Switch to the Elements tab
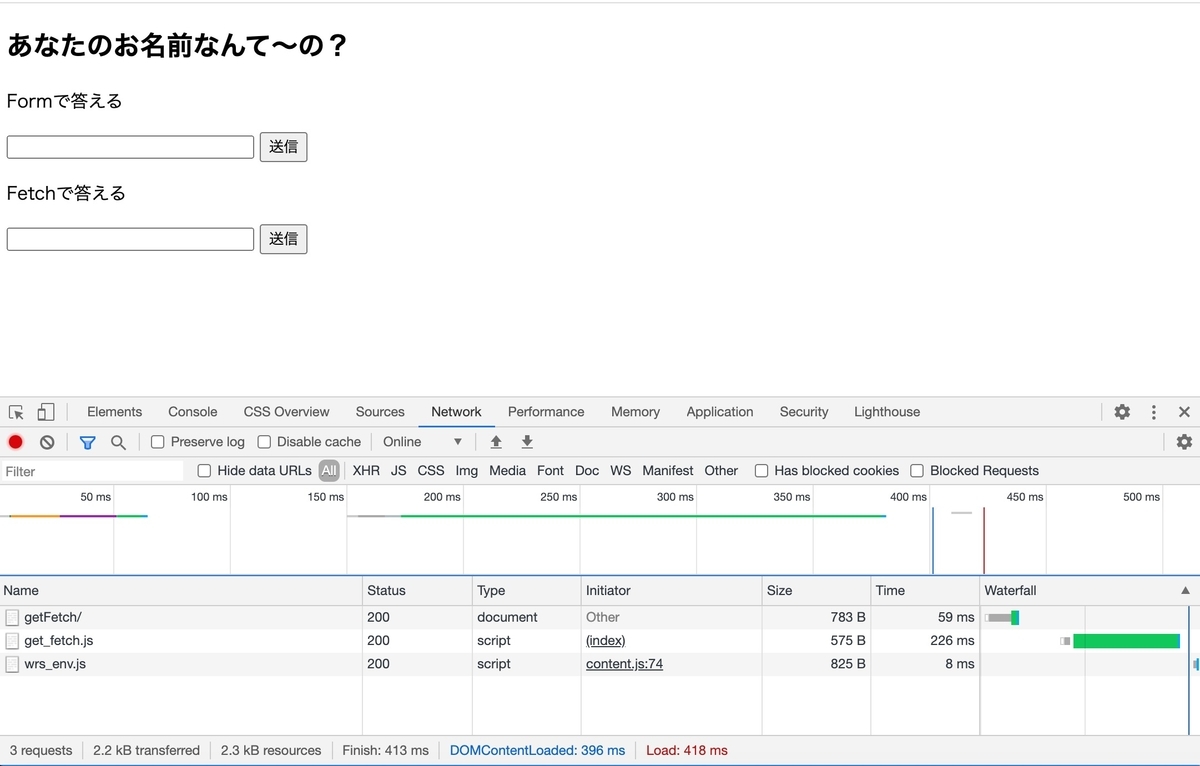Viewport: 1200px width, 766px height. [114, 412]
